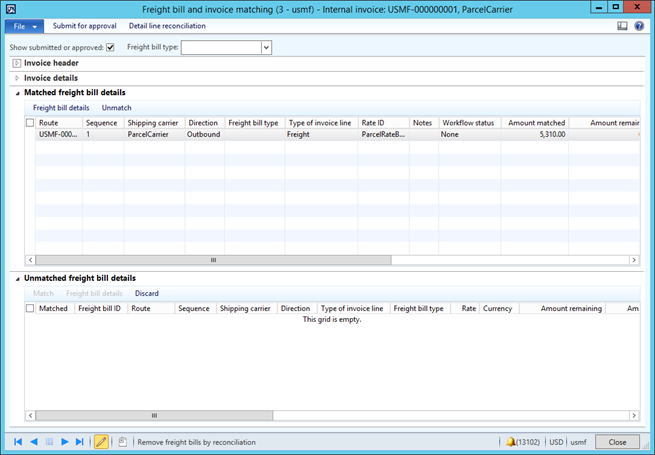Image resolution: width=655 pixels, height=455 pixels.
Task: Expand the Invoice header section
Action: [17, 63]
